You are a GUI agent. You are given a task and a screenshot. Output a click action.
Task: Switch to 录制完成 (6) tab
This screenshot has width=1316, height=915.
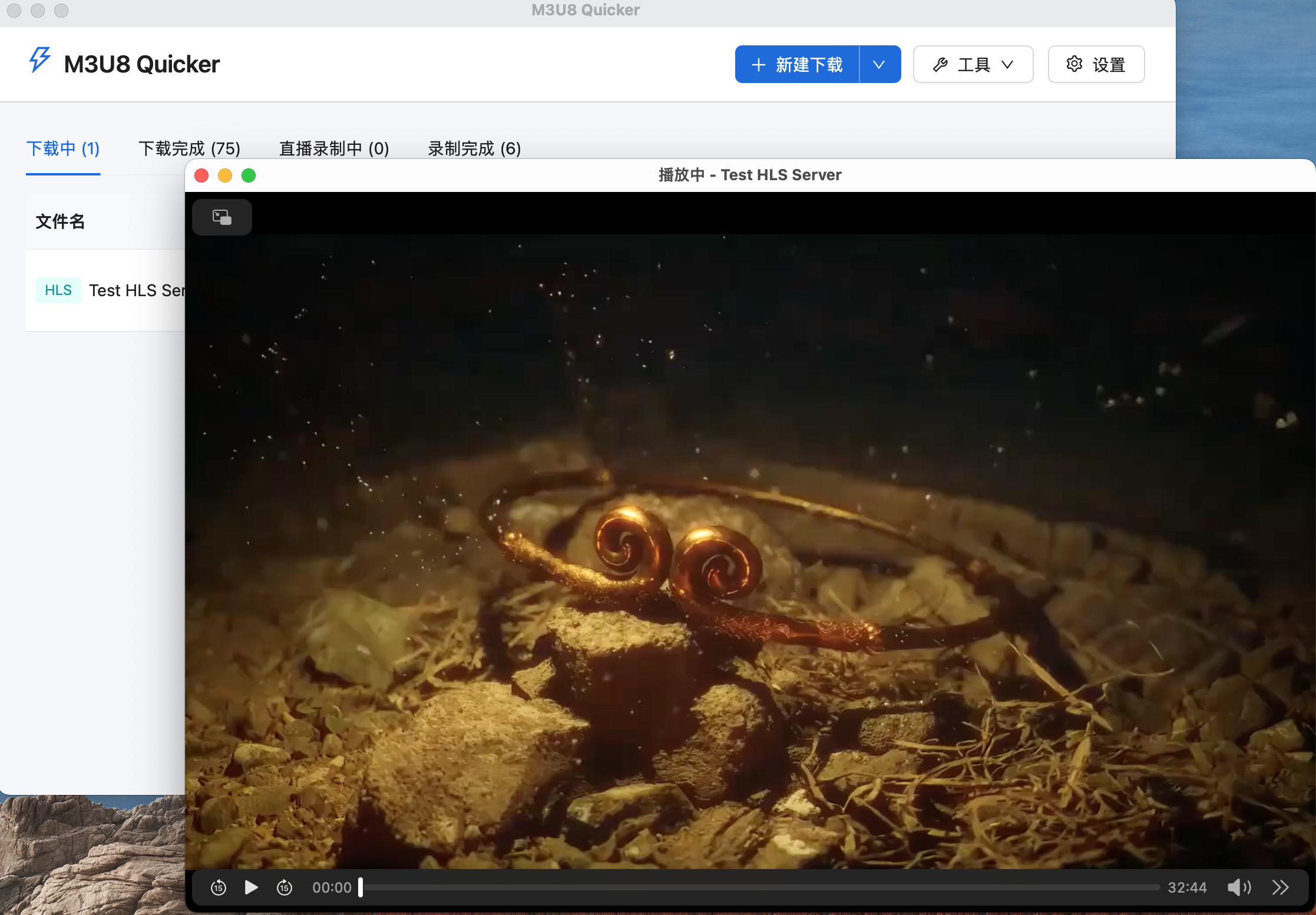coord(474,148)
